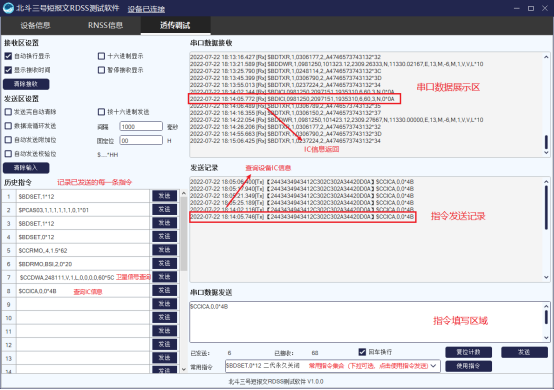The image size is (554, 390).
Task: Click the app logo icon in title bar
Action: coord(8,8)
